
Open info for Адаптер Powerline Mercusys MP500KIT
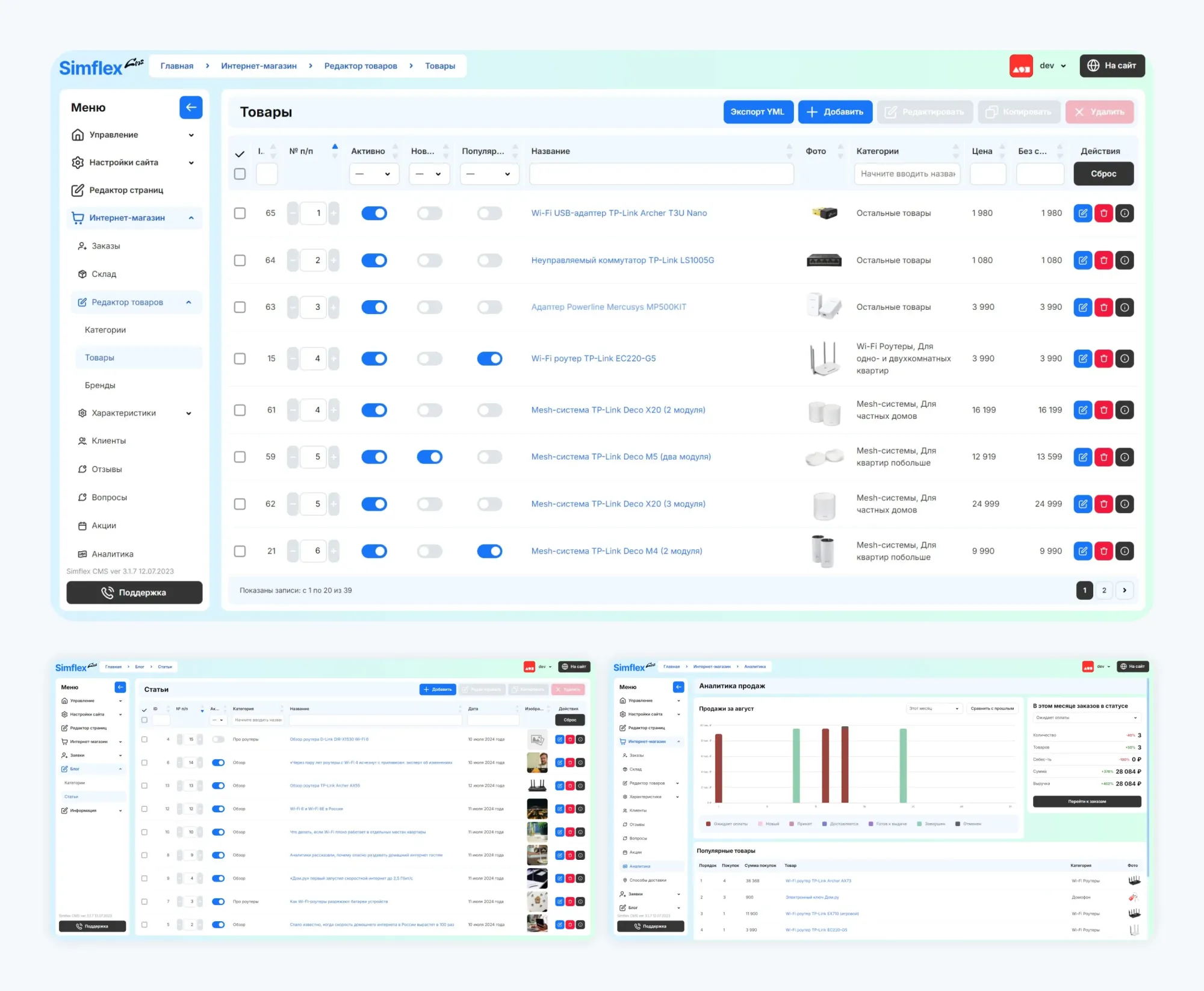tap(1125, 307)
